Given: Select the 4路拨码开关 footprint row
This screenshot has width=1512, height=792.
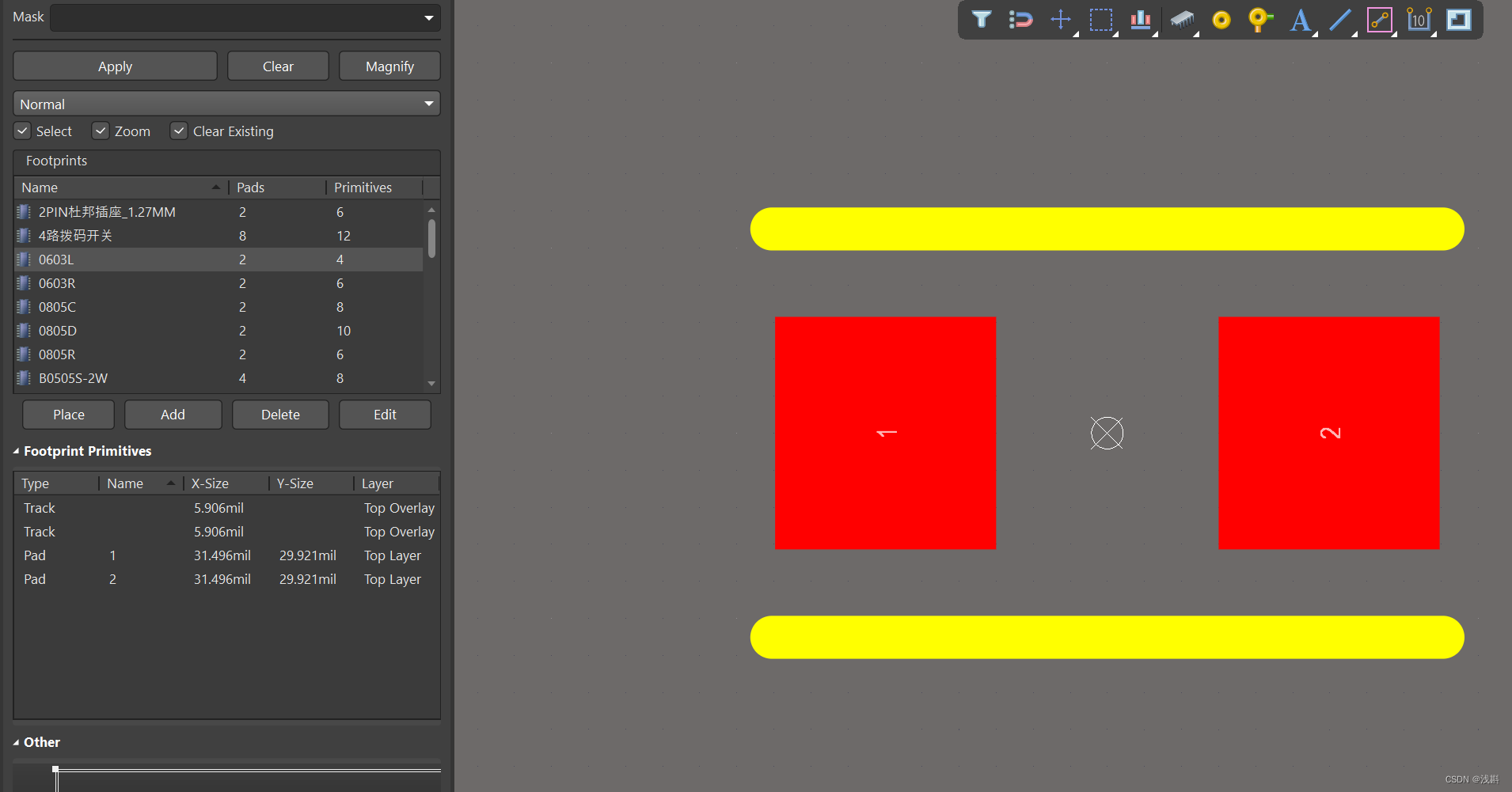Looking at the screenshot, I should tap(218, 236).
